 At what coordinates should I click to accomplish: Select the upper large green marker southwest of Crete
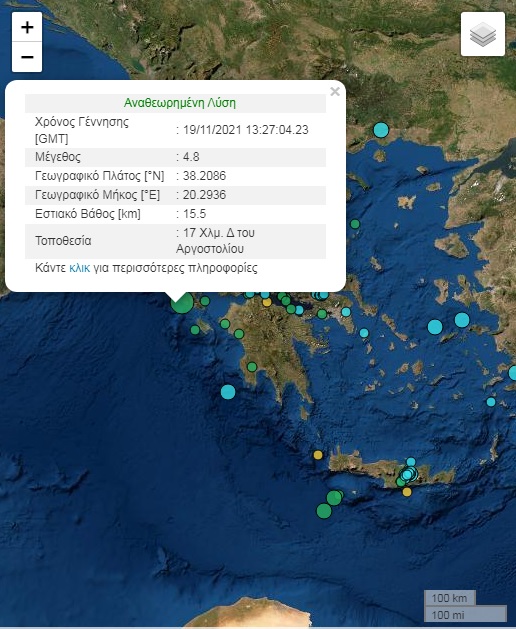point(334,498)
